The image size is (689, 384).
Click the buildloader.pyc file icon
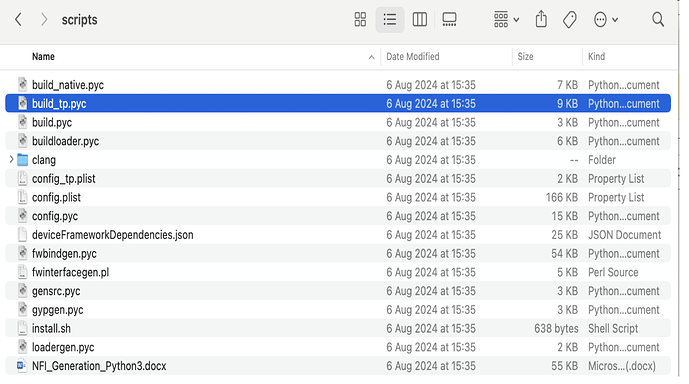(x=23, y=141)
